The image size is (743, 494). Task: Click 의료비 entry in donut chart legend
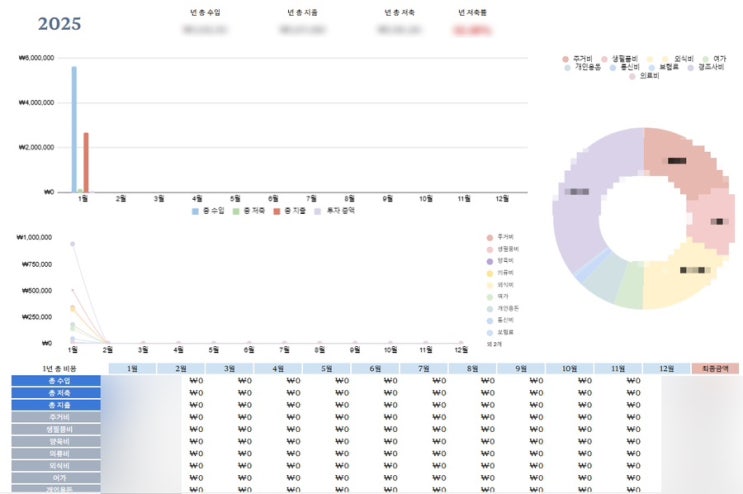point(644,76)
